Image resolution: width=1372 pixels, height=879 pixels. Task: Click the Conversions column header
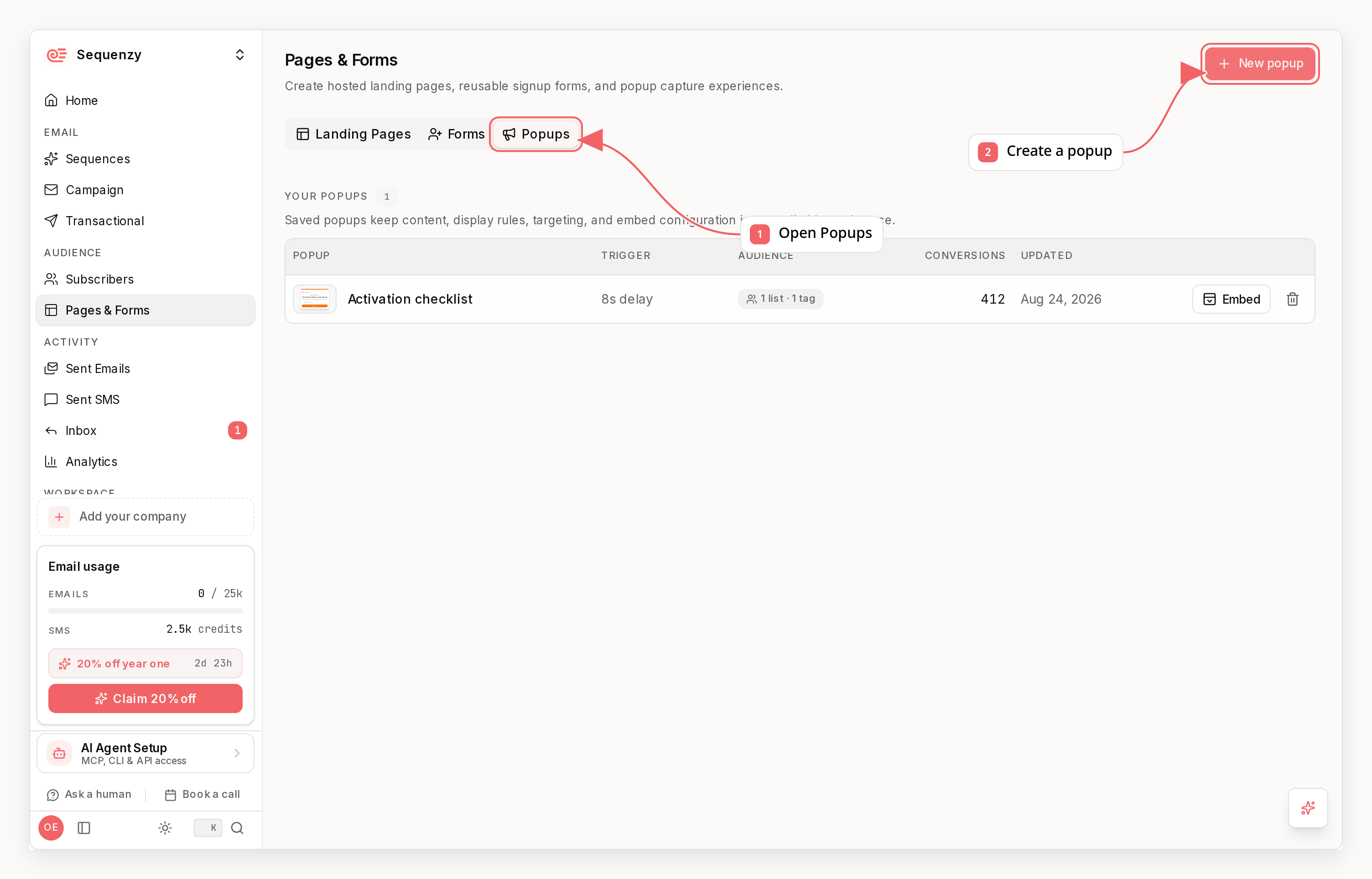(965, 256)
